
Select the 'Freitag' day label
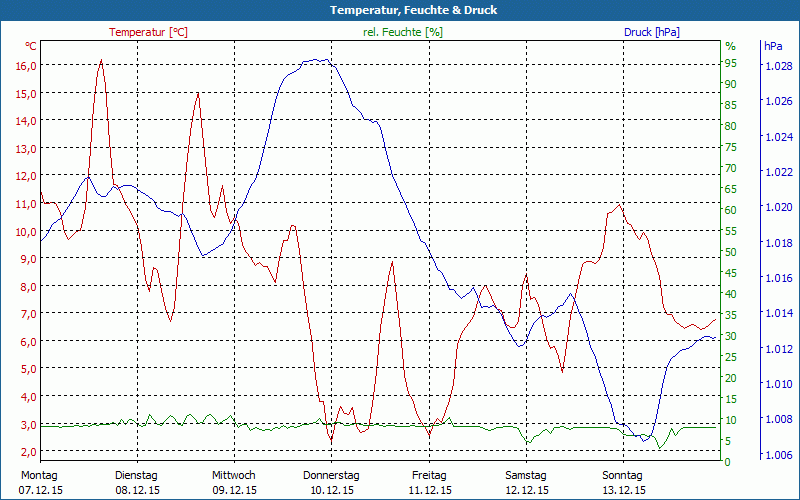428,475
